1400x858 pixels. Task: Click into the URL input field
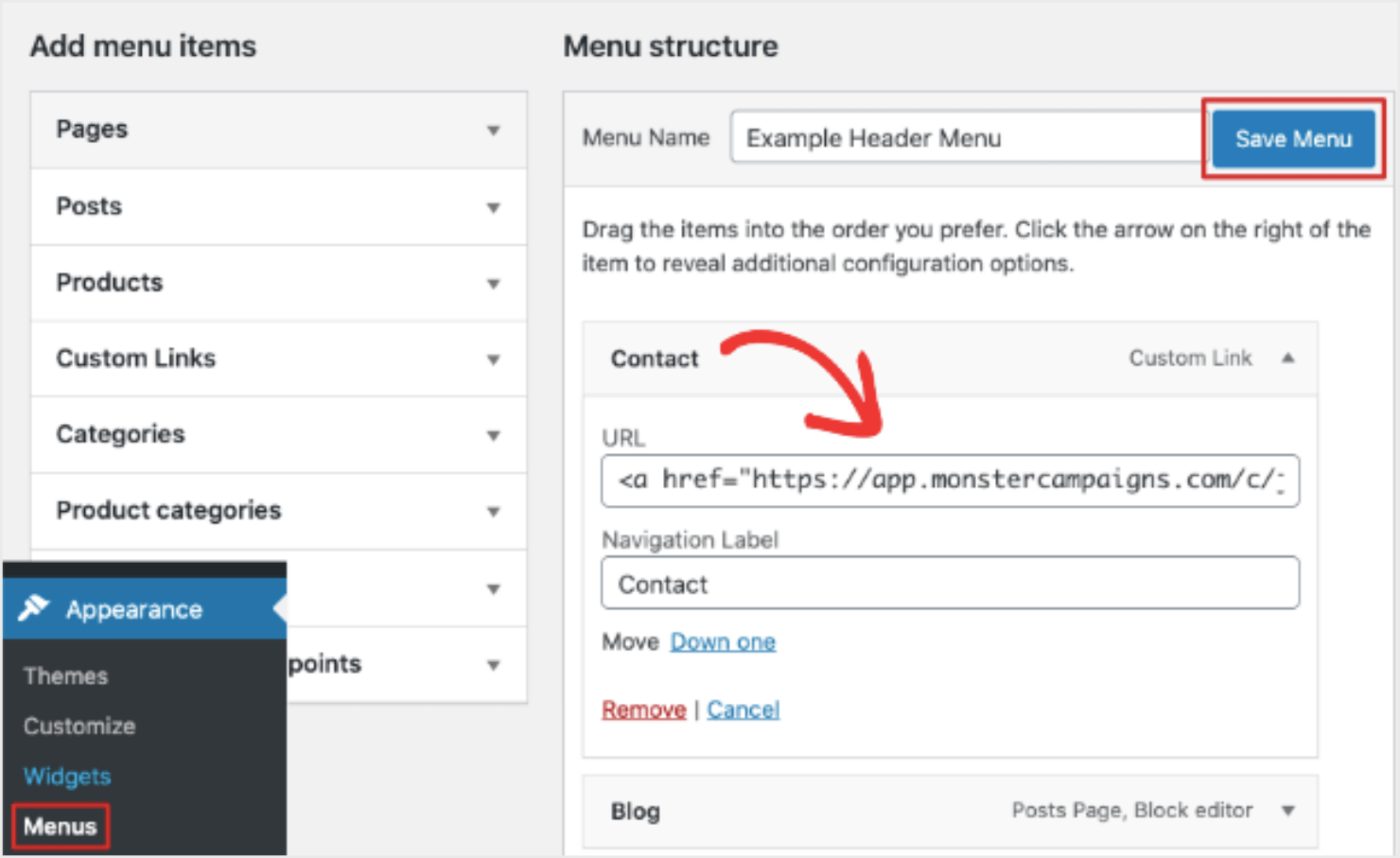point(950,482)
